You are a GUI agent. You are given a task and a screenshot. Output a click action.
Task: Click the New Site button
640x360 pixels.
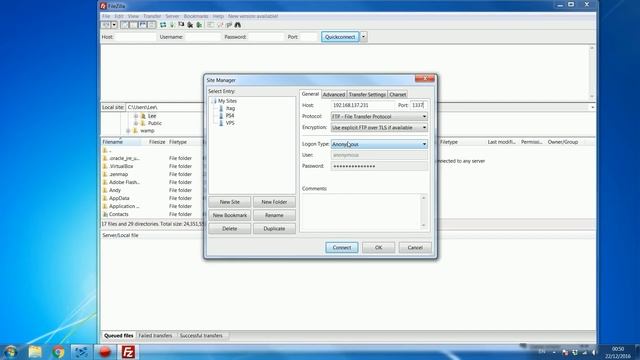point(229,202)
